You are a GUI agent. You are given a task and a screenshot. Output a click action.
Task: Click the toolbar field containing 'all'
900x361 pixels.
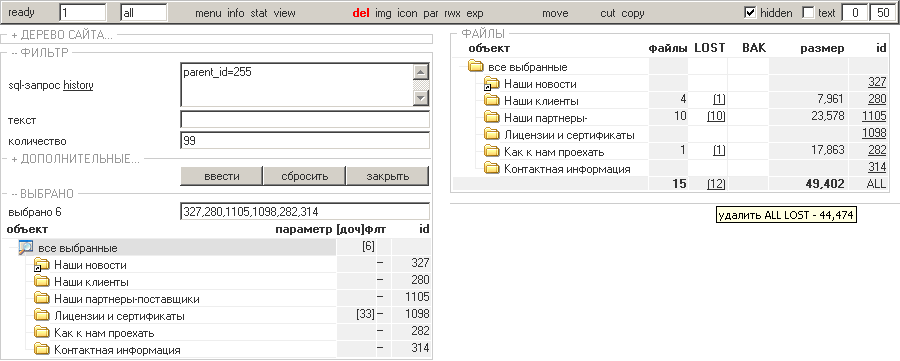click(x=144, y=13)
